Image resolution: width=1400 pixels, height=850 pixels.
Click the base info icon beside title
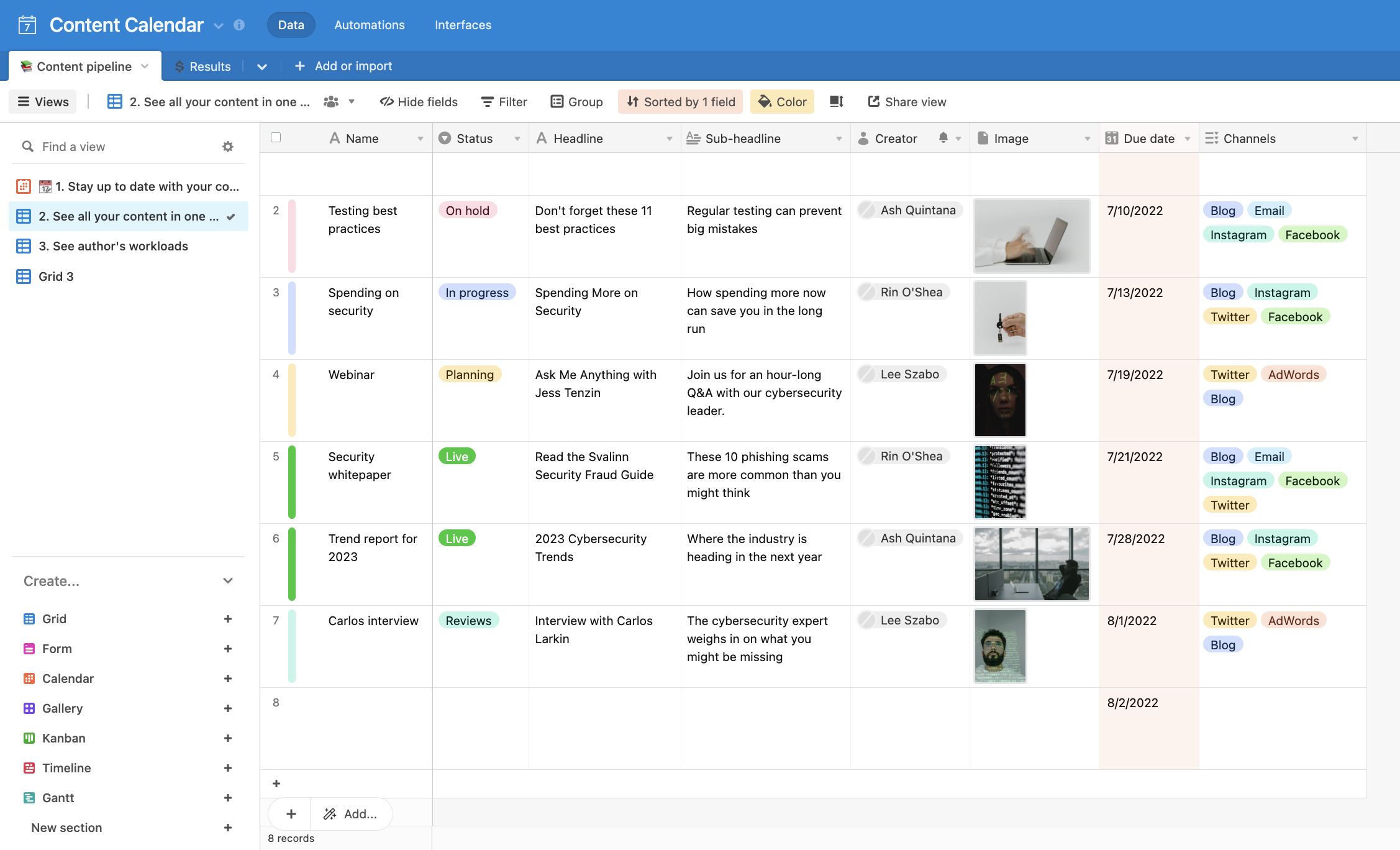tap(239, 25)
